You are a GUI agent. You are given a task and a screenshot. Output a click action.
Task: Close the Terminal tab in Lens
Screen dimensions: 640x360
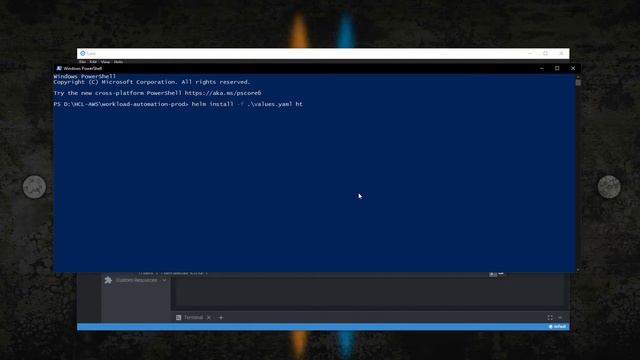click(209, 318)
